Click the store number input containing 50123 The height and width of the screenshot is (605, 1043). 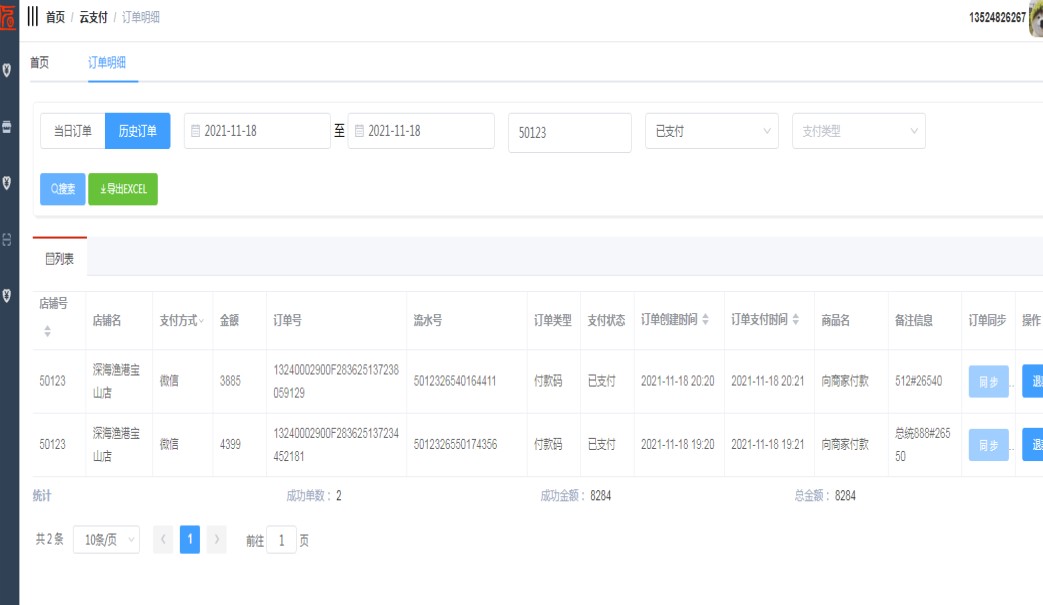pos(569,132)
